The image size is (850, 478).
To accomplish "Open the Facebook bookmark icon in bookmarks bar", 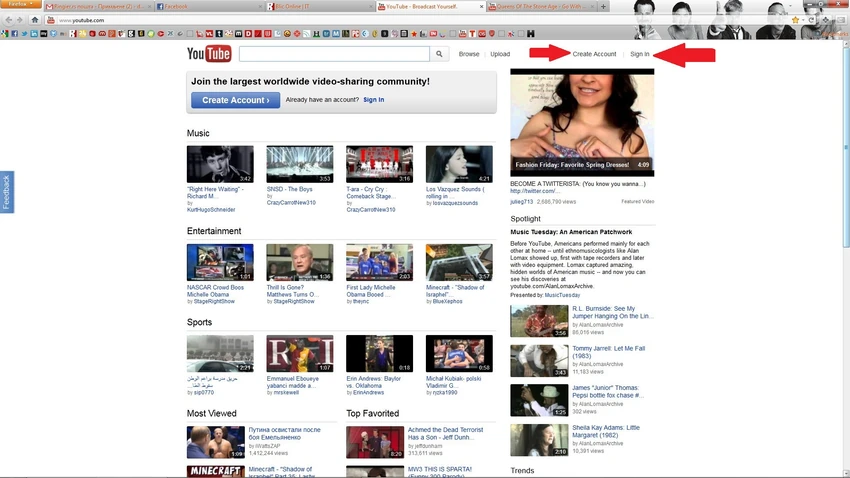I will [x=15, y=34].
